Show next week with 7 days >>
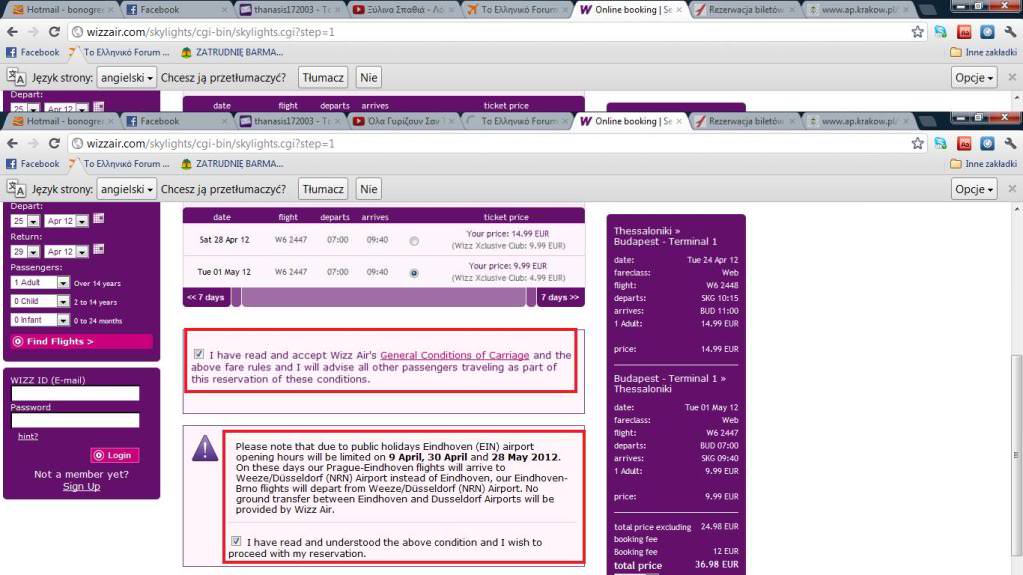Viewport: 1023px width, 575px height. pos(560,297)
